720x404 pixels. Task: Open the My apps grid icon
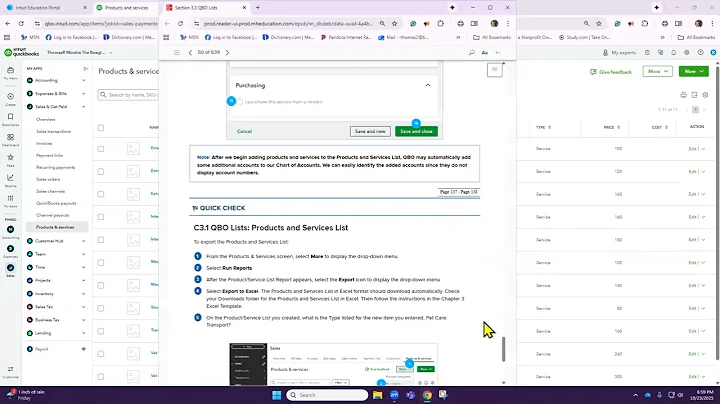click(x=10, y=198)
